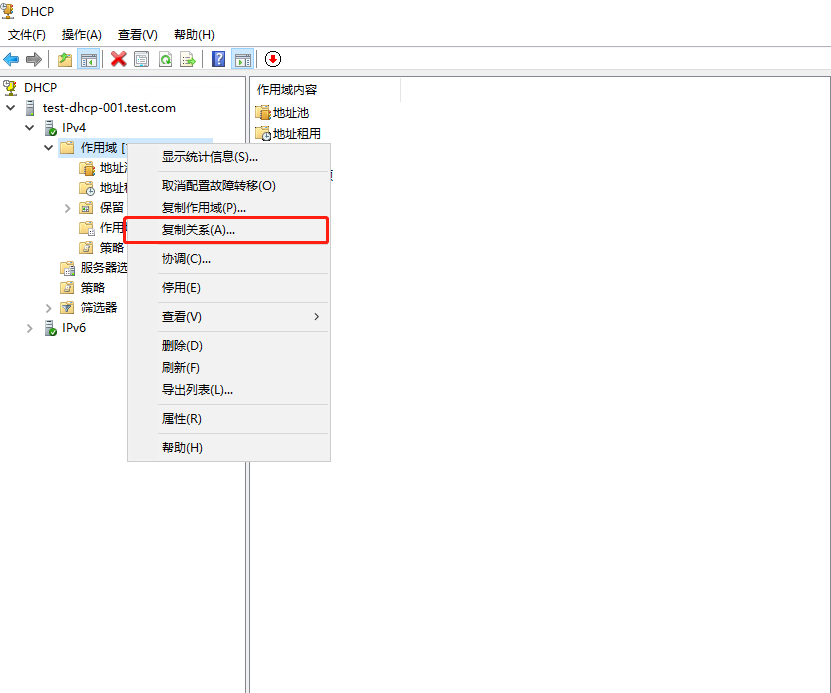
Task: Choose 属性(R) in context menu
Action: click(x=229, y=419)
